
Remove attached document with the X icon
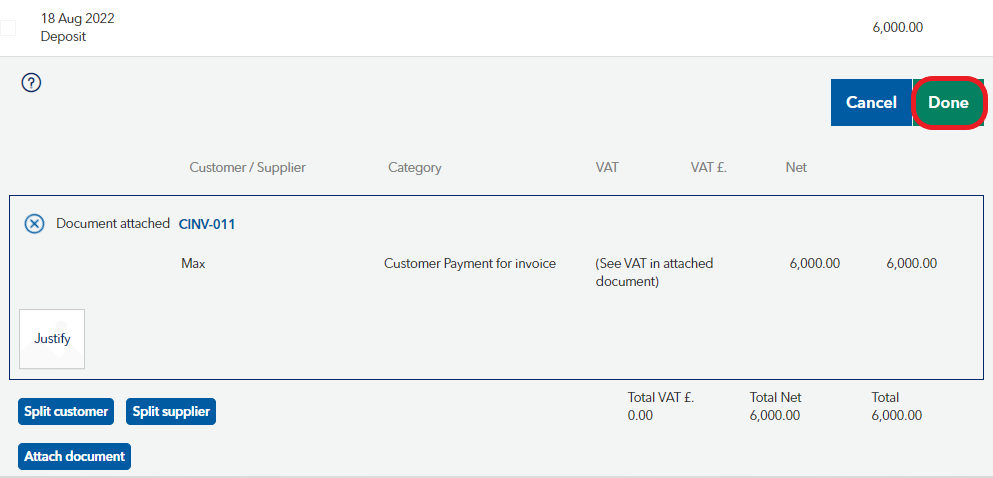click(x=34, y=224)
